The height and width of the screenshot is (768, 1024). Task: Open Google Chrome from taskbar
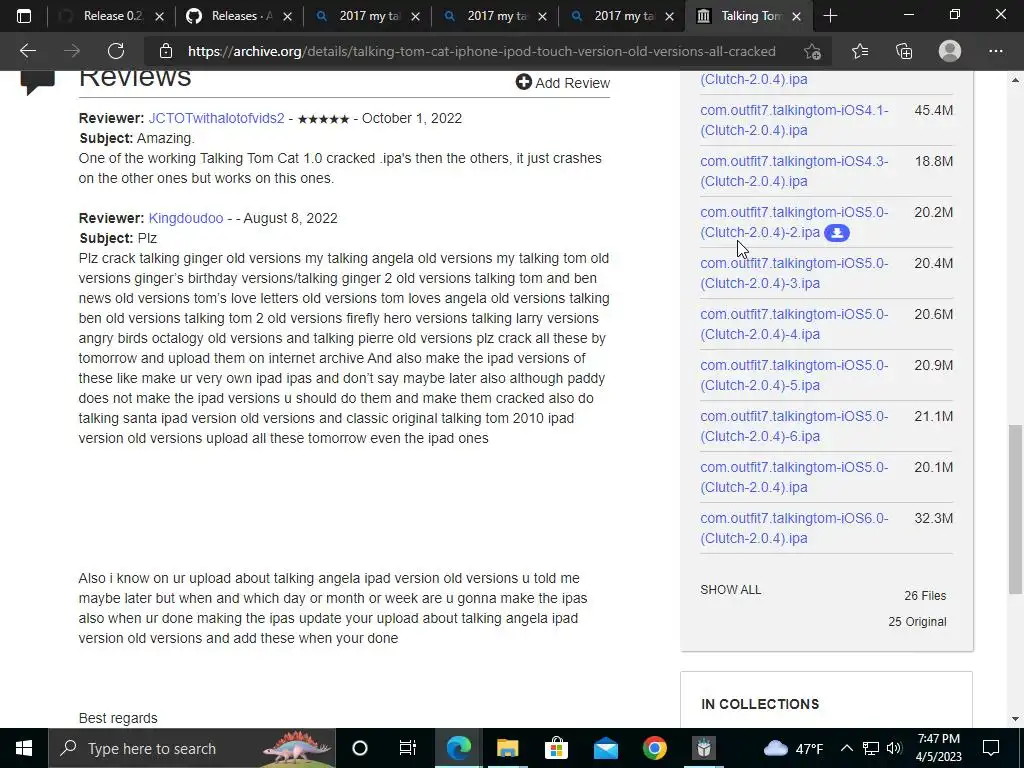point(654,748)
